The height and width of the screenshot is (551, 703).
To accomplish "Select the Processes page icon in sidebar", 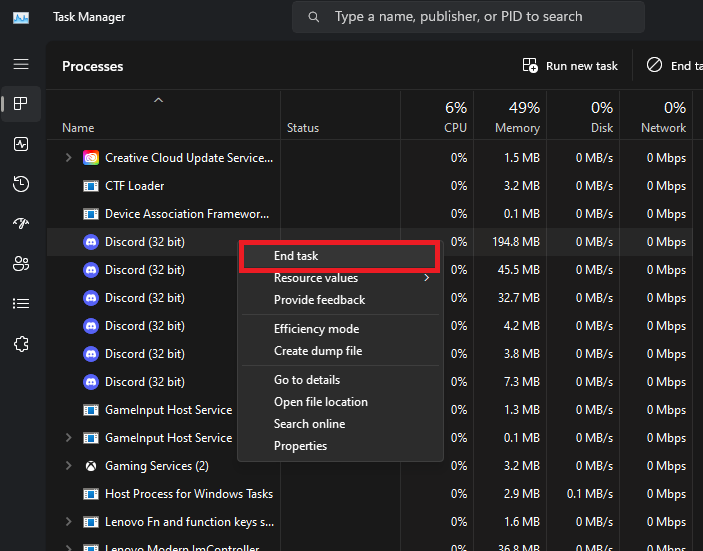I will [21, 104].
